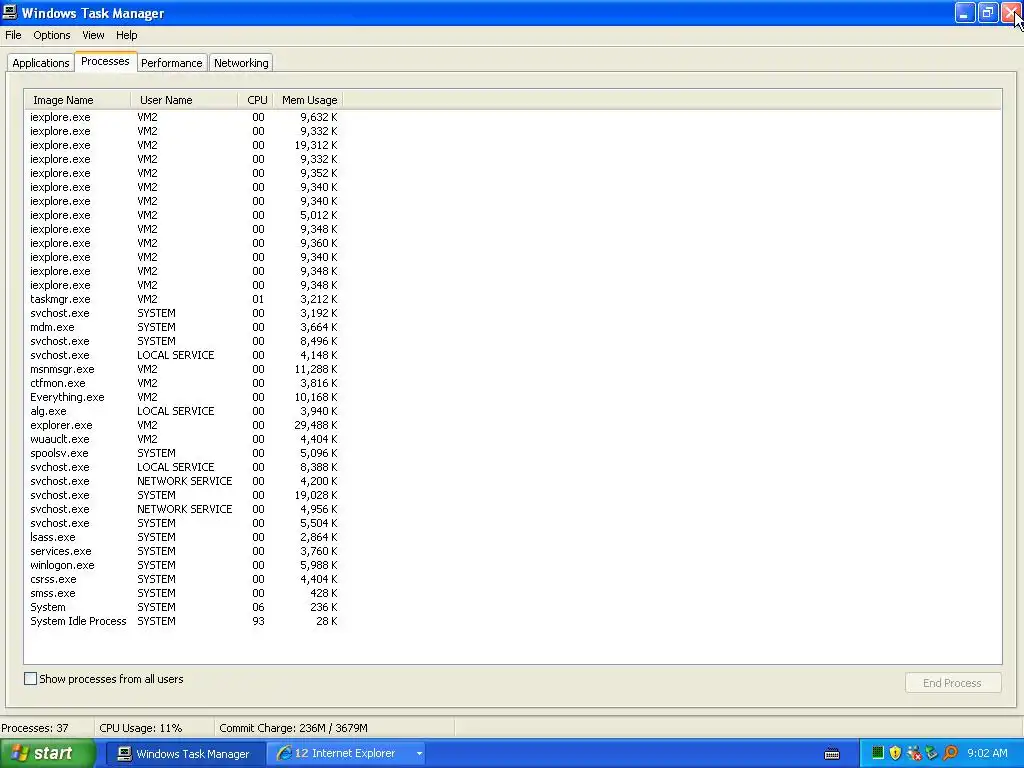Sort processes by CPU column header

pos(257,100)
